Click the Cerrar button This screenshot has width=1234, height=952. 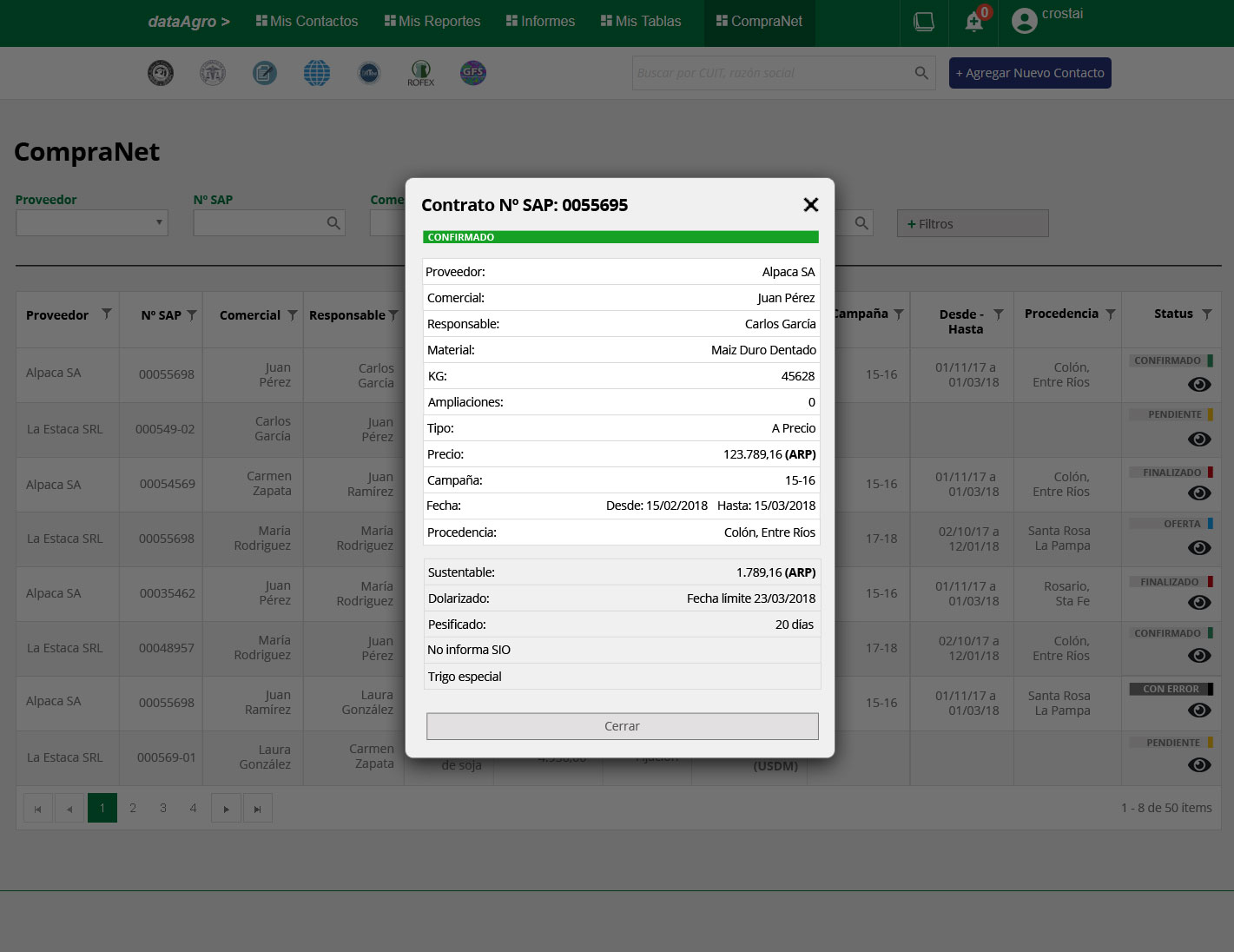click(623, 726)
